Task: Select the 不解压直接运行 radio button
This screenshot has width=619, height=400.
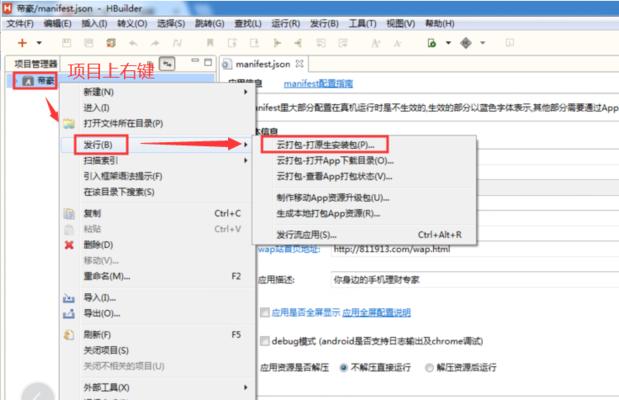Action: pyautogui.click(x=344, y=368)
